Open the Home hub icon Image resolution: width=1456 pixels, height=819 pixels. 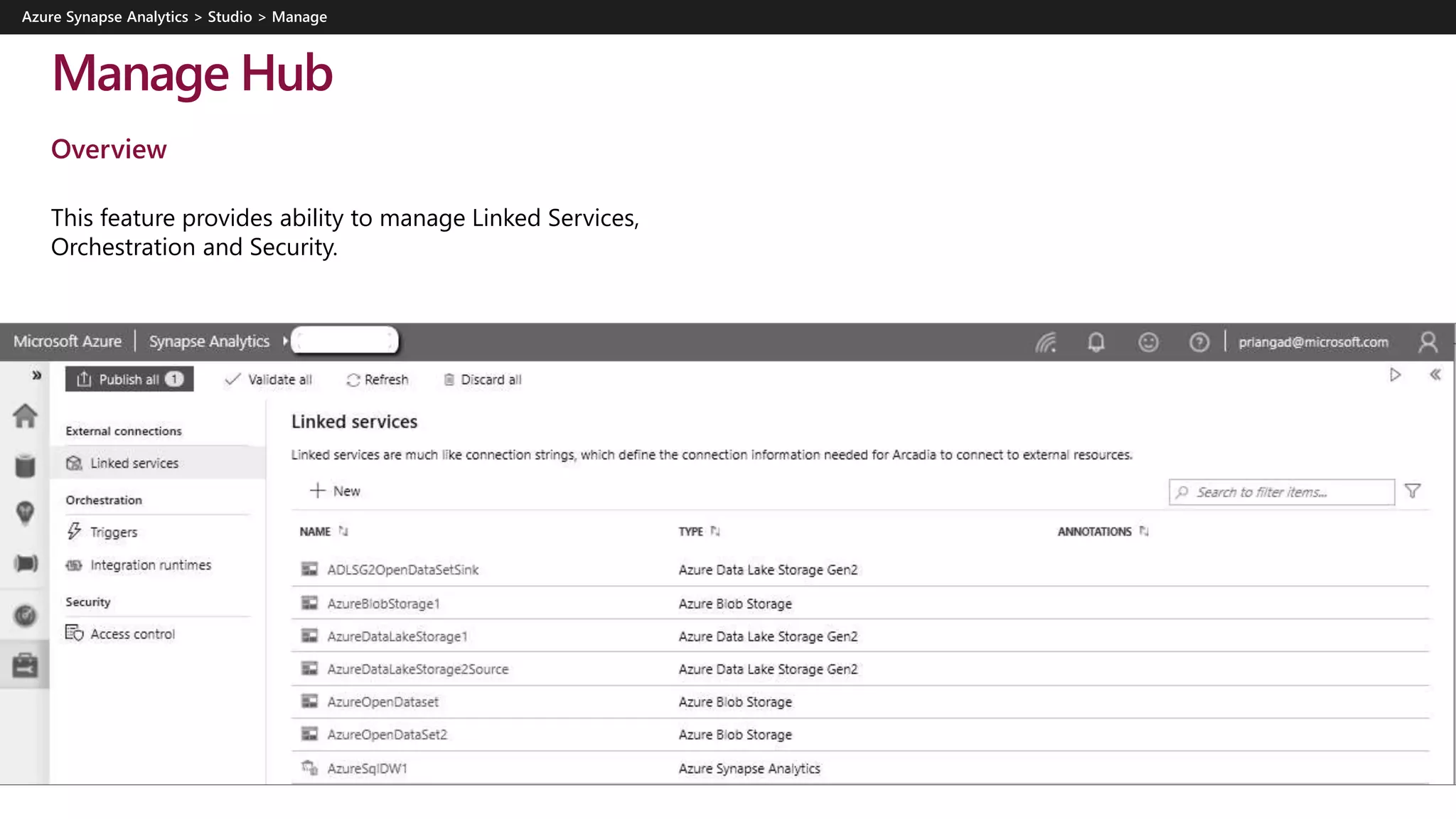coord(25,416)
